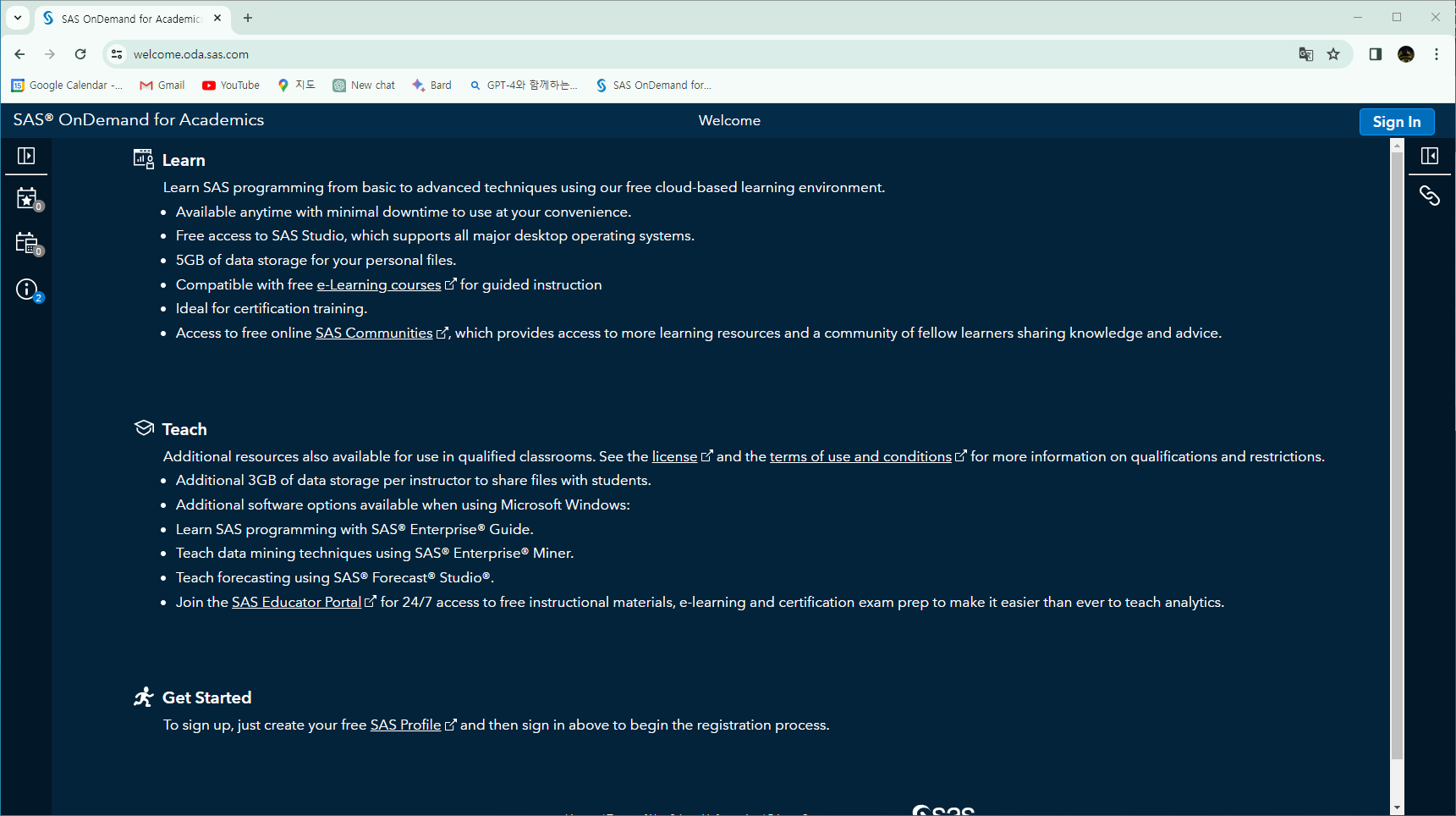Image resolution: width=1456 pixels, height=816 pixels.
Task: Open the information notifications icon
Action: 29,290
